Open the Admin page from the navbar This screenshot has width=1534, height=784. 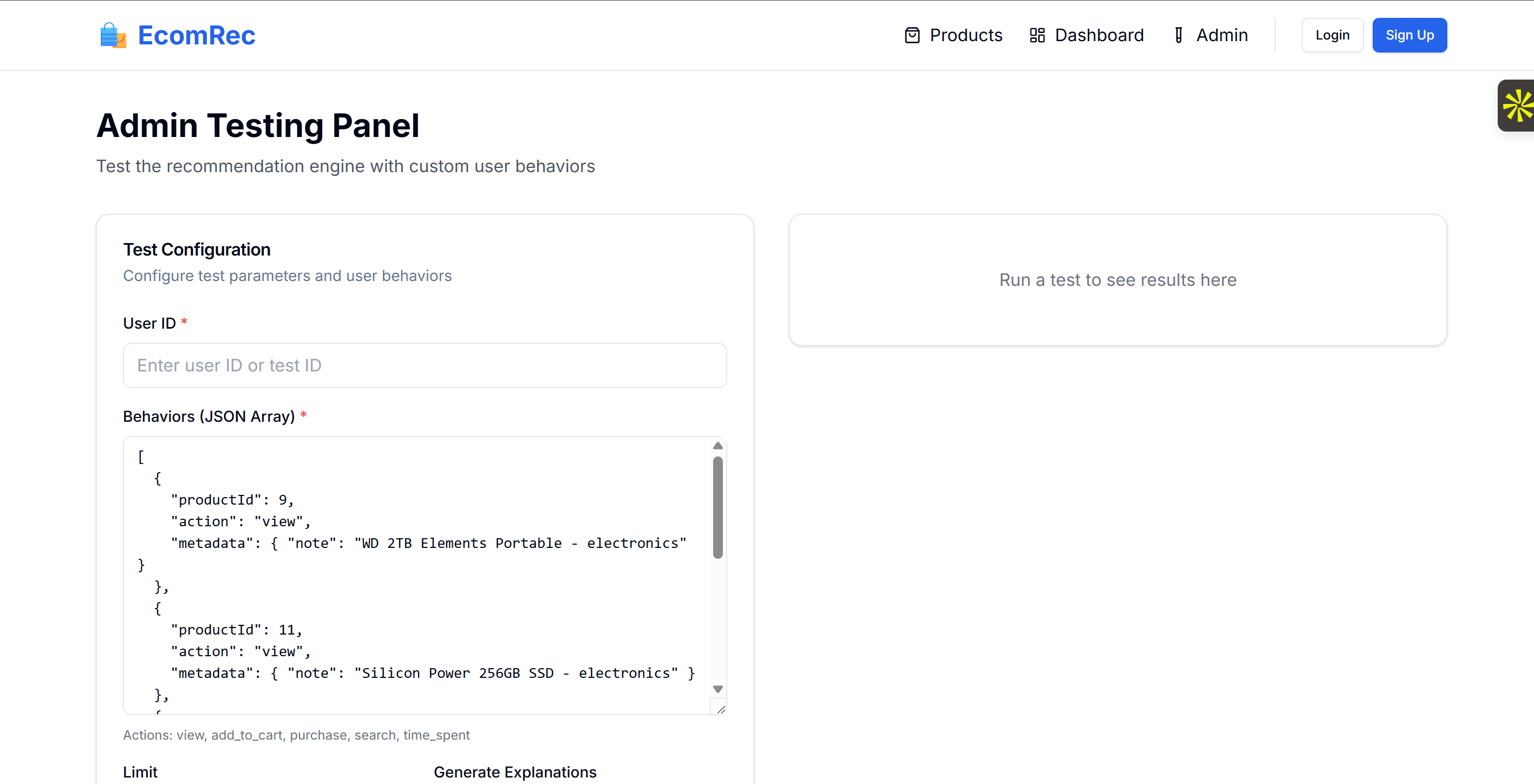click(1222, 35)
